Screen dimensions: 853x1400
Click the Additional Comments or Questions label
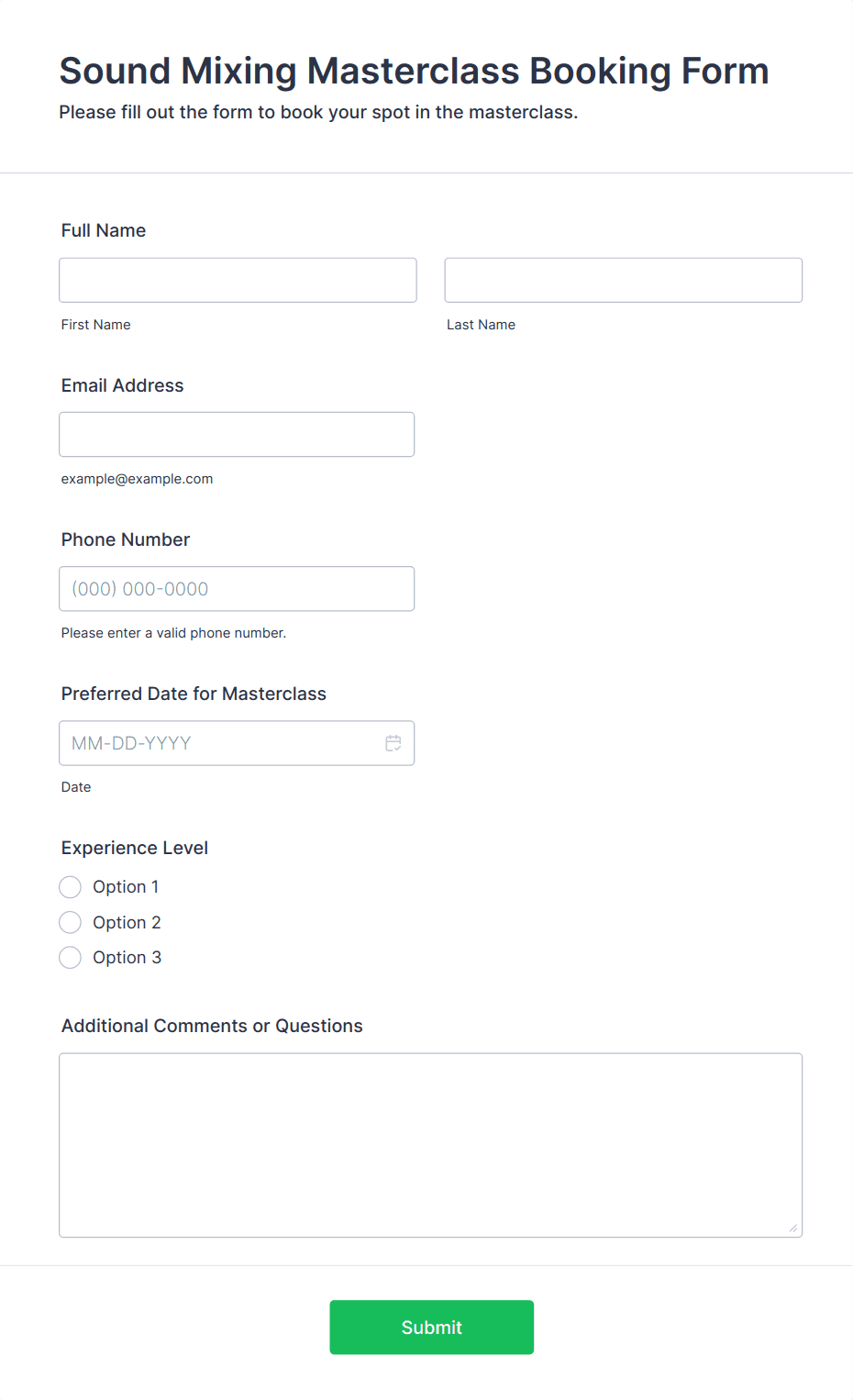coord(212,1026)
